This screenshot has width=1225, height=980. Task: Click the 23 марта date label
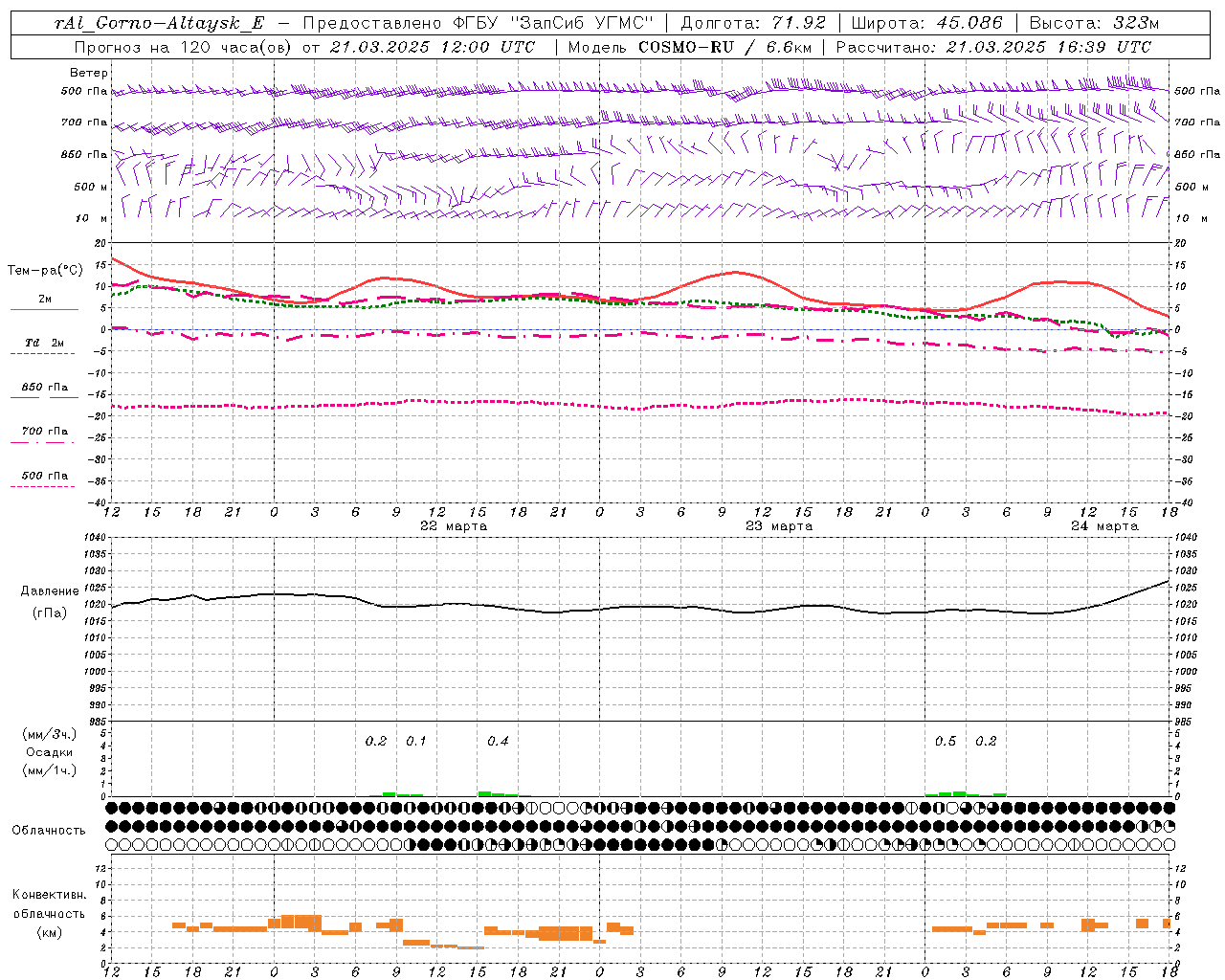(x=779, y=526)
